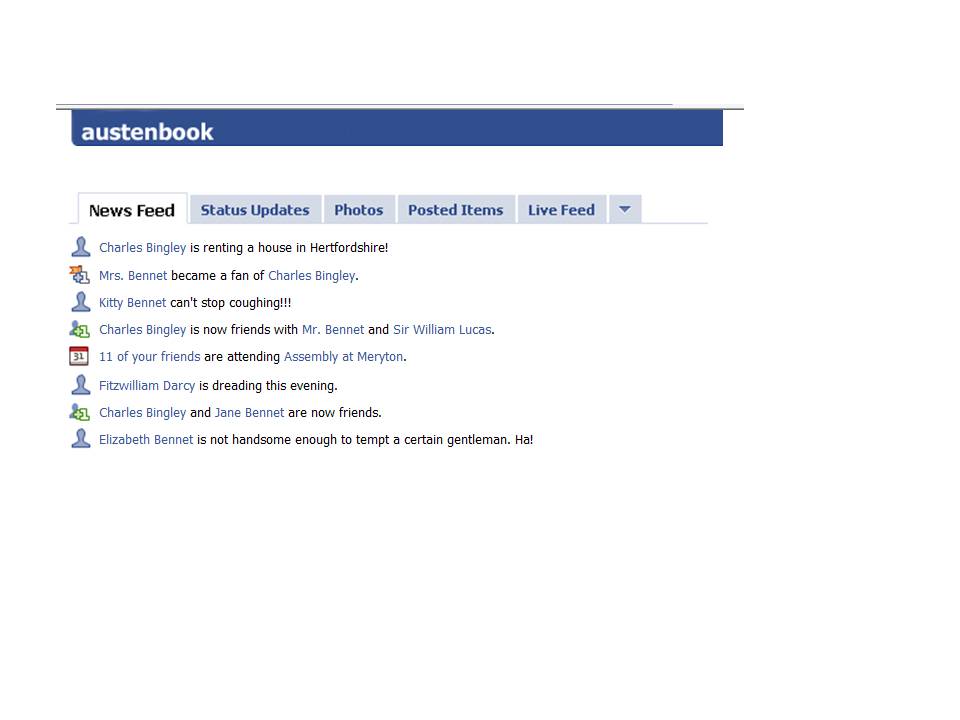Select the News Feed tab
This screenshot has width=960, height=720.
coord(132,210)
